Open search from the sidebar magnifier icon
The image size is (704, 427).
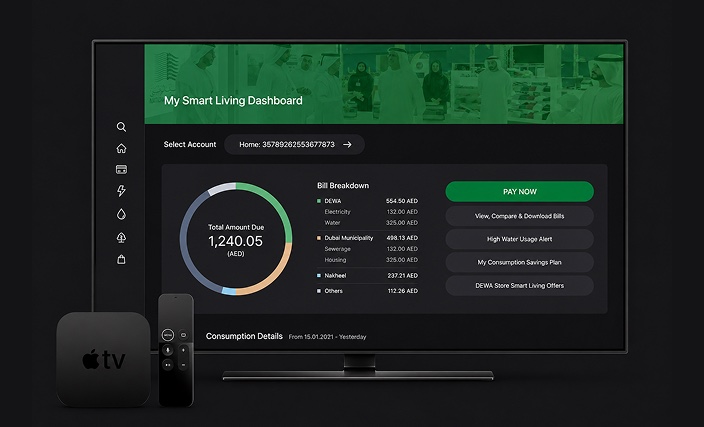pos(121,127)
